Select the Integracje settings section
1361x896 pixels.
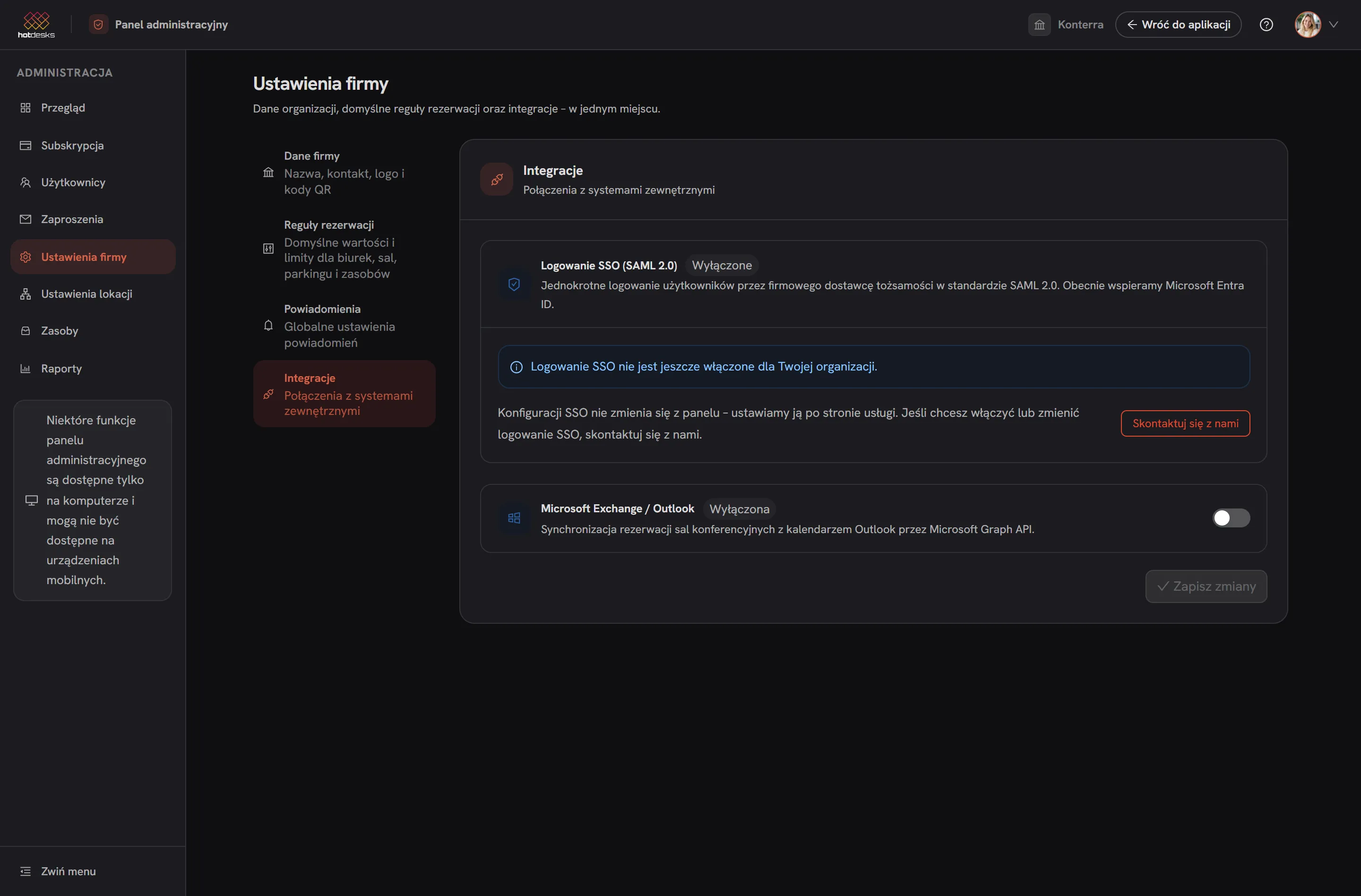point(344,393)
